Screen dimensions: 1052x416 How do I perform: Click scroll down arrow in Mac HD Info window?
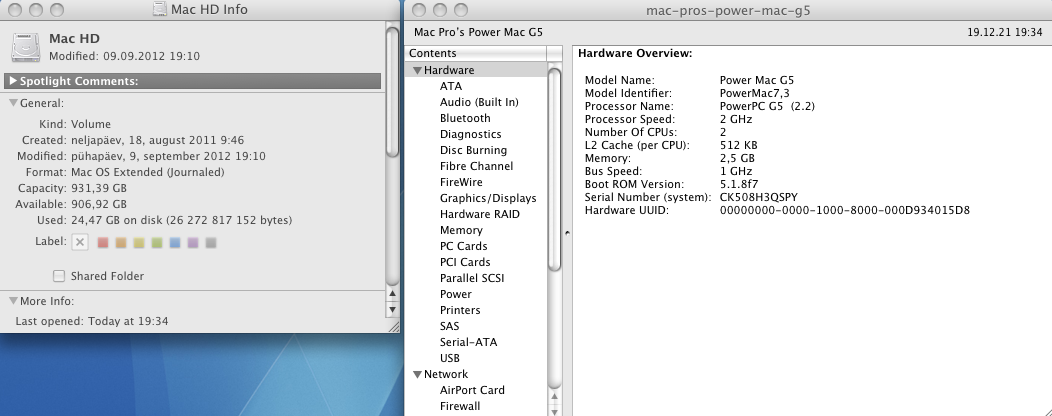tap(392, 309)
